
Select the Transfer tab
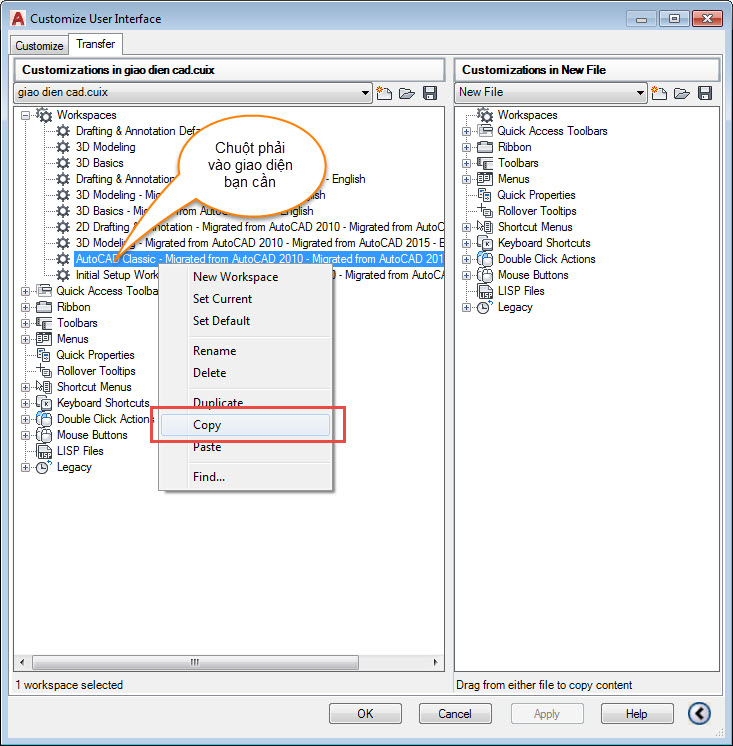pyautogui.click(x=96, y=44)
